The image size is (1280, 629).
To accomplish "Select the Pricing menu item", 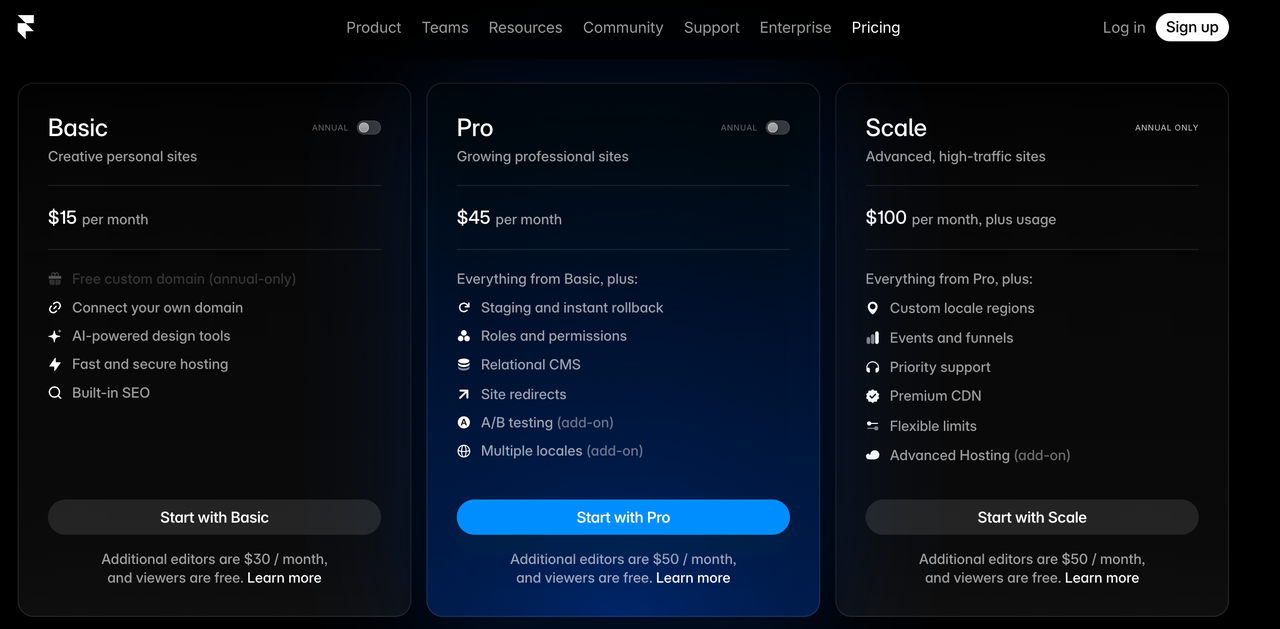I will click(875, 27).
